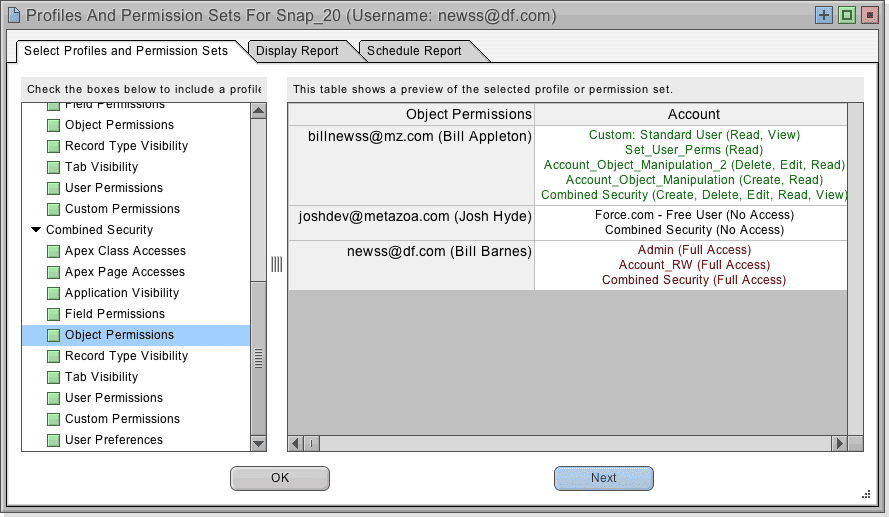
Task: Check the highlighted Object Permissions checkbox under Combined Security
Action: [53, 335]
